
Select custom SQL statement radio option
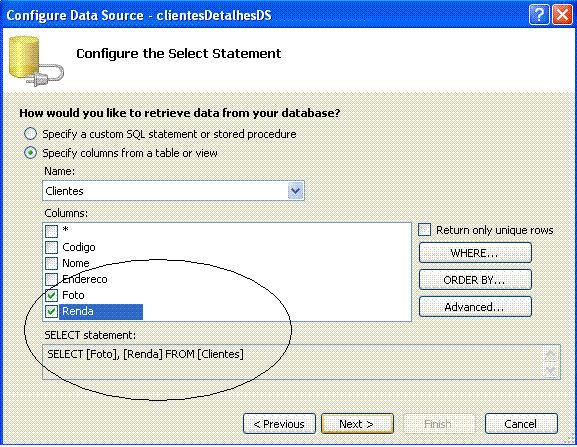pyautogui.click(x=30, y=134)
